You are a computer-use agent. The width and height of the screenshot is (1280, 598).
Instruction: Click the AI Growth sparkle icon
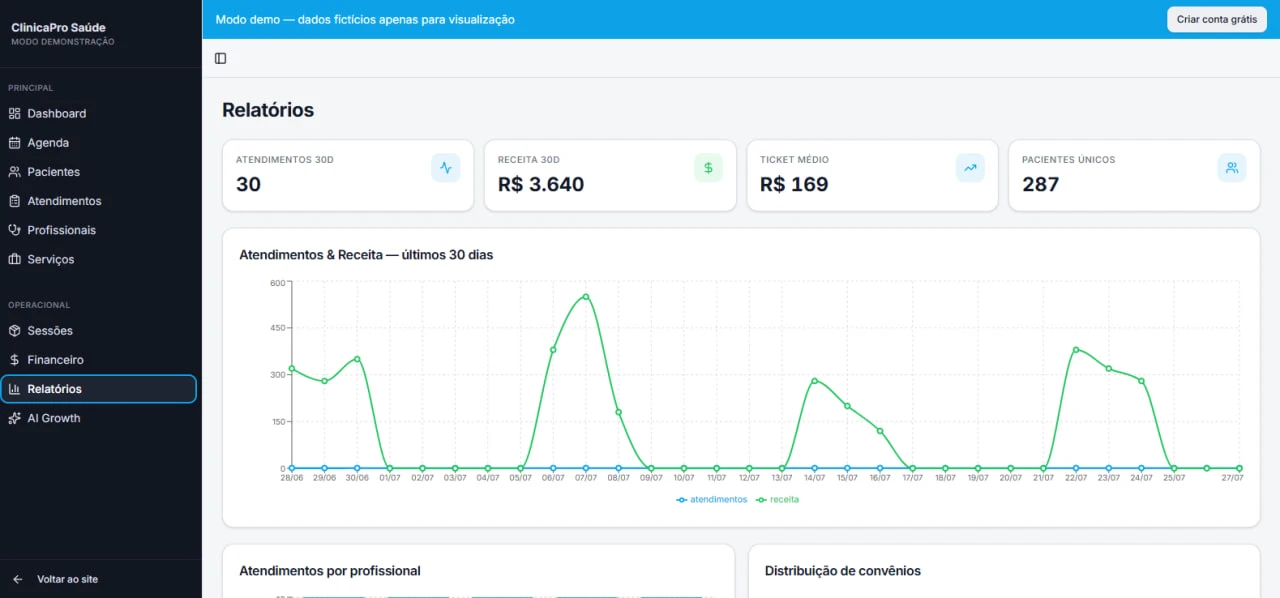[x=14, y=418]
